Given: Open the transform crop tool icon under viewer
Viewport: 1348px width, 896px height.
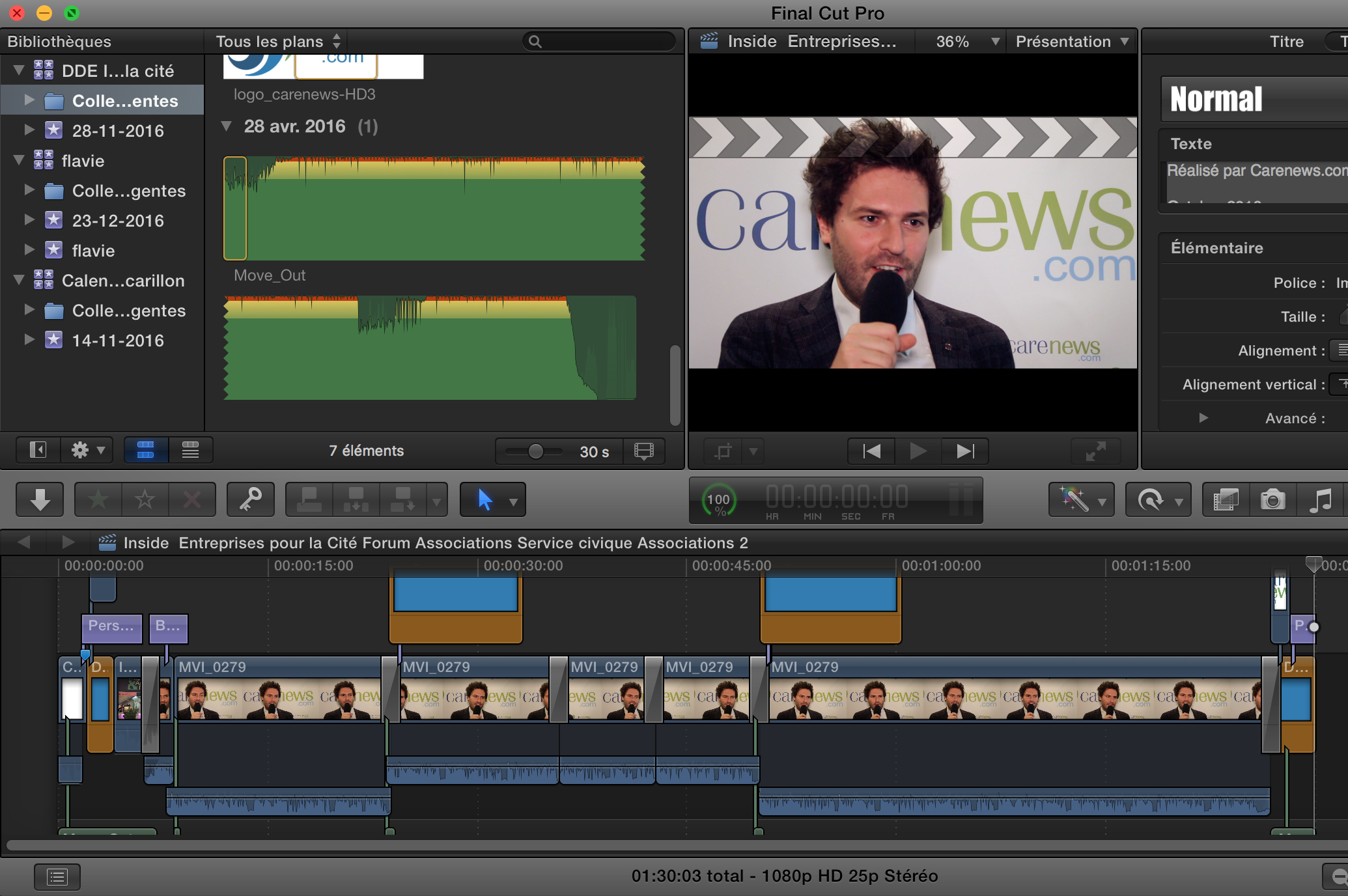Looking at the screenshot, I should pos(723,451).
